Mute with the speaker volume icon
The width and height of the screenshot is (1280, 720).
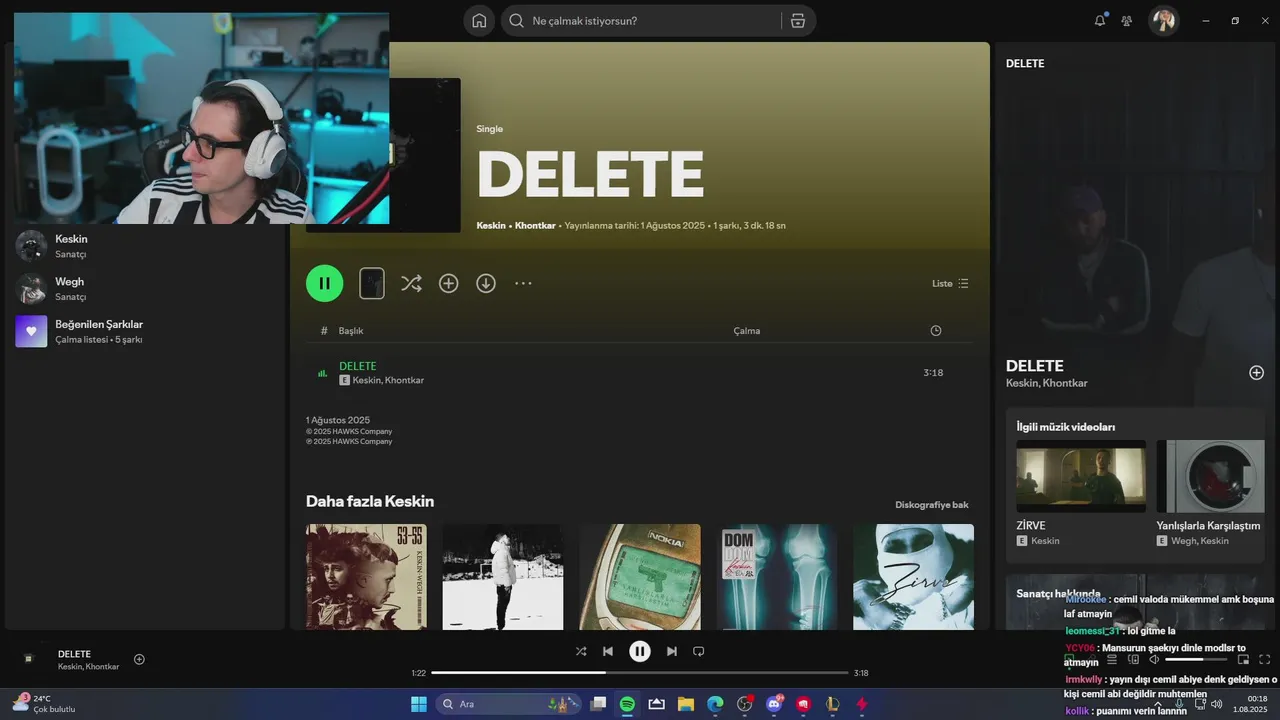point(1154,659)
